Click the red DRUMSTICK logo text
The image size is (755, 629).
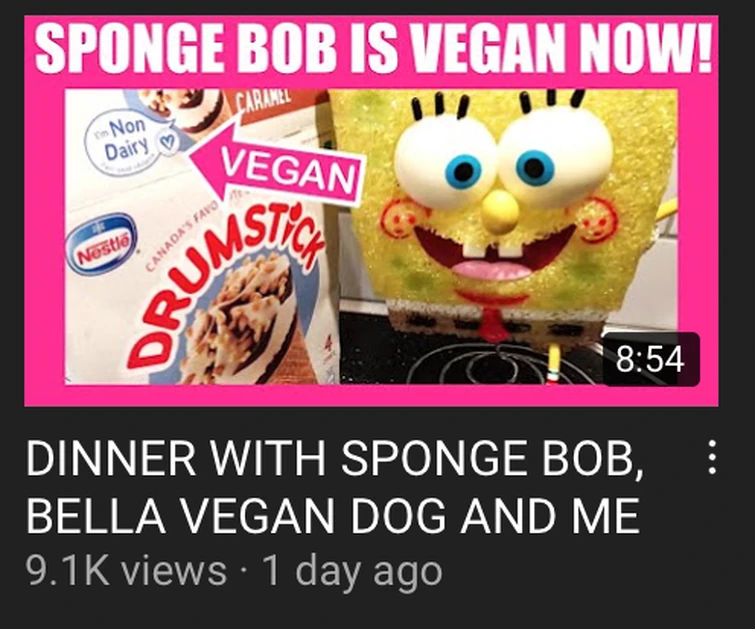(226, 282)
